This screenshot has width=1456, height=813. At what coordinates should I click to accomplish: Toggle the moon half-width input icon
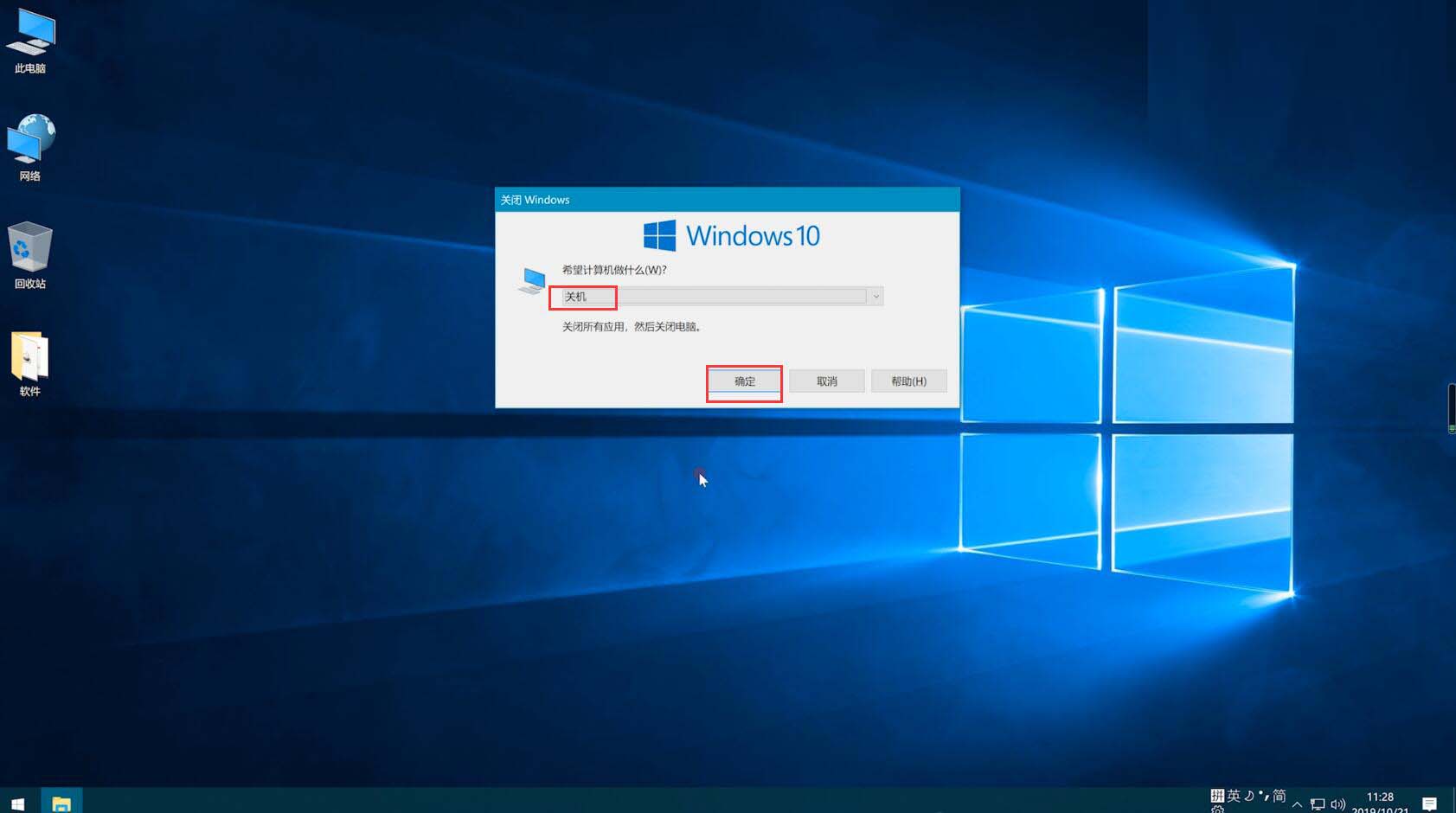[1249, 796]
